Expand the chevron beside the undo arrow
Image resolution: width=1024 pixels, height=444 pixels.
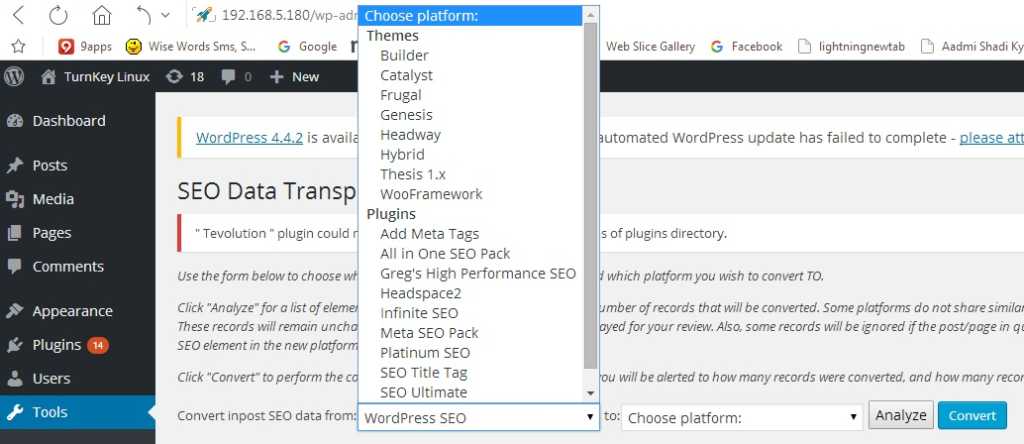point(165,15)
